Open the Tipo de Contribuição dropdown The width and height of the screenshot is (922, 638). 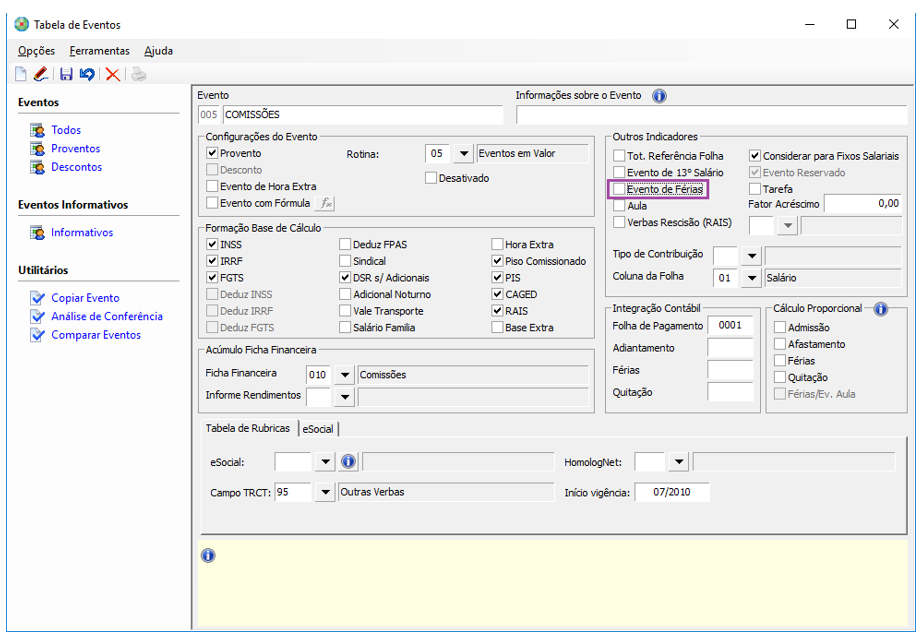(751, 256)
